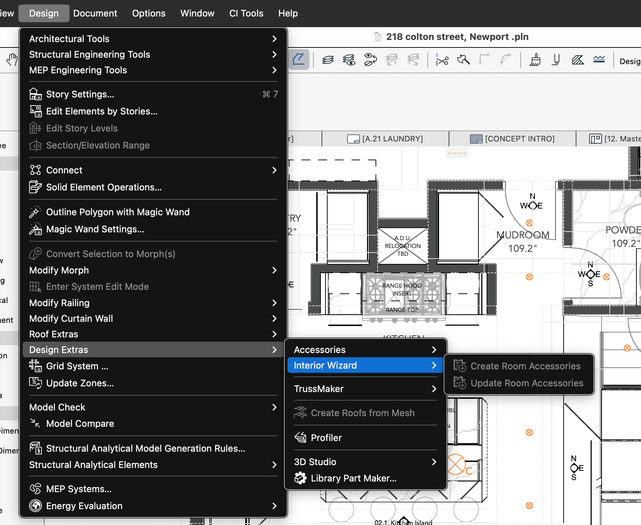Toggle the highlighted guide line toolbar button
641x525 pixels.
coord(299,61)
